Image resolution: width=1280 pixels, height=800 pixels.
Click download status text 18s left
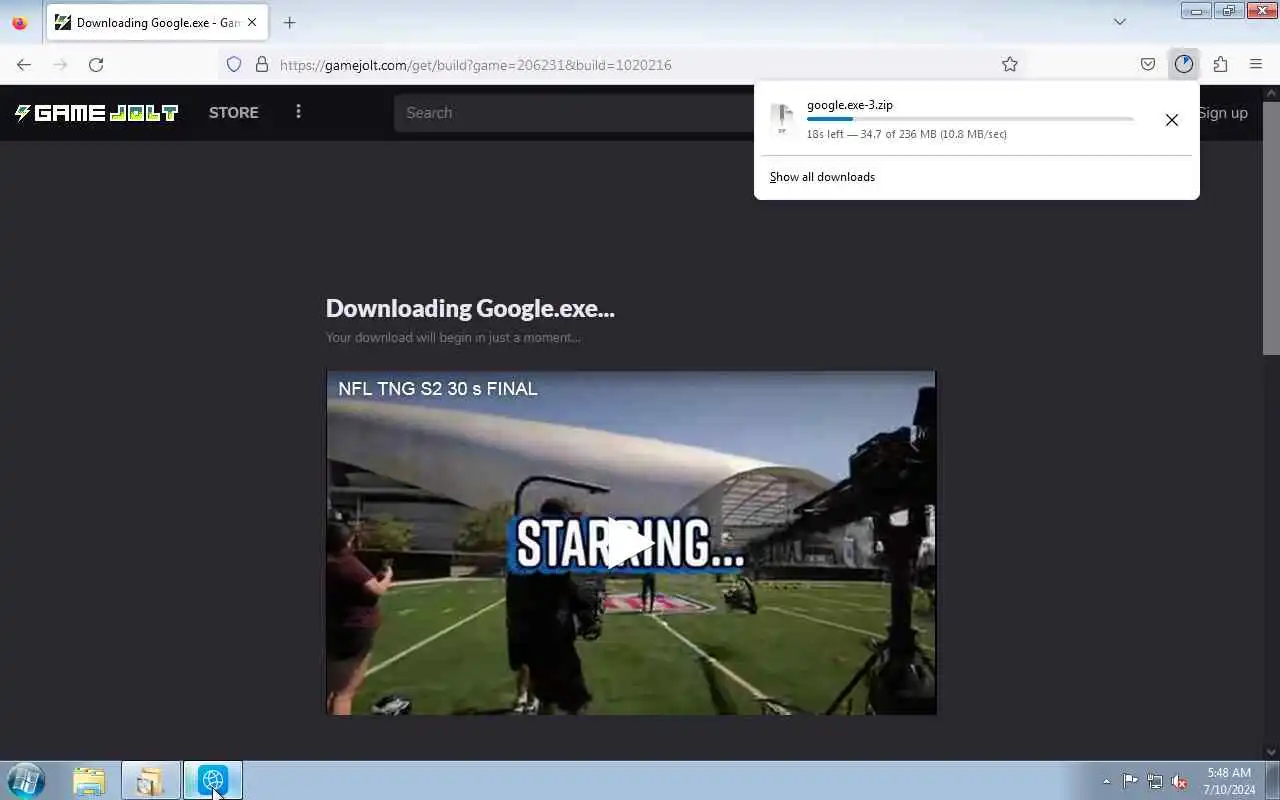pos(906,134)
